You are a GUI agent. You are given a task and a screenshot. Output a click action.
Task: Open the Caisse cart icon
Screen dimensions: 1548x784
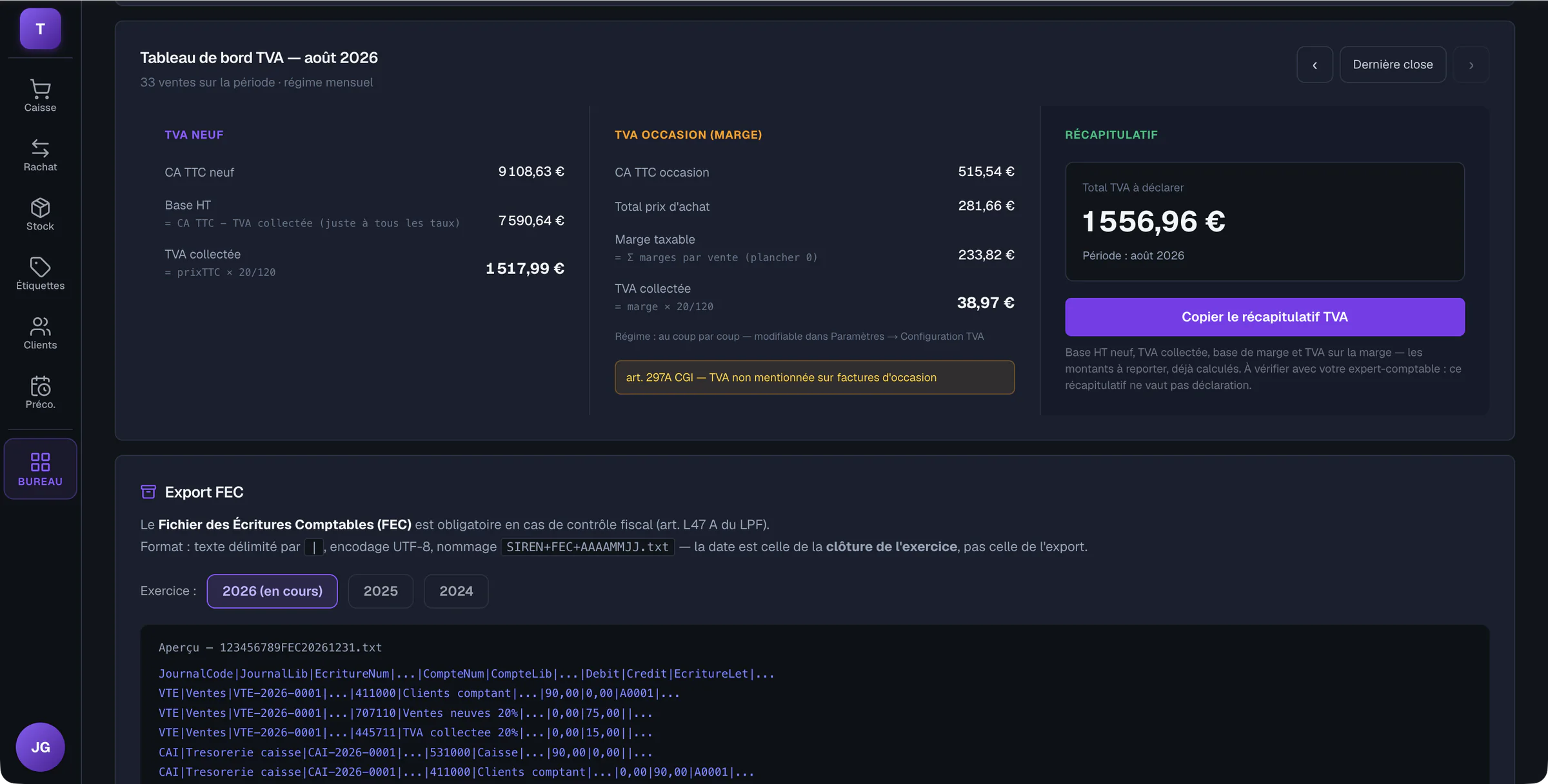point(40,89)
